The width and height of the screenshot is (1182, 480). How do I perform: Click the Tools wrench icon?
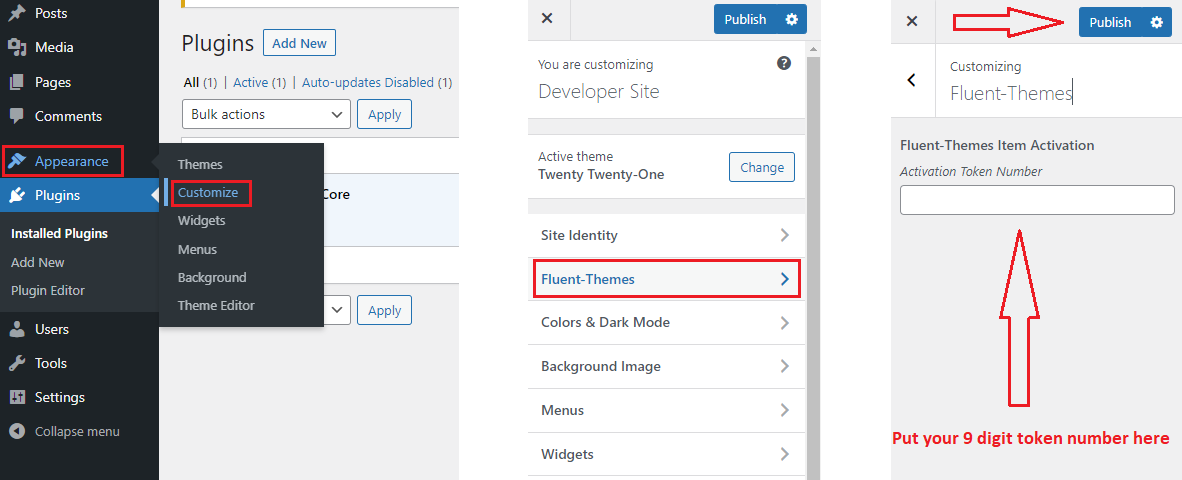click(x=17, y=363)
